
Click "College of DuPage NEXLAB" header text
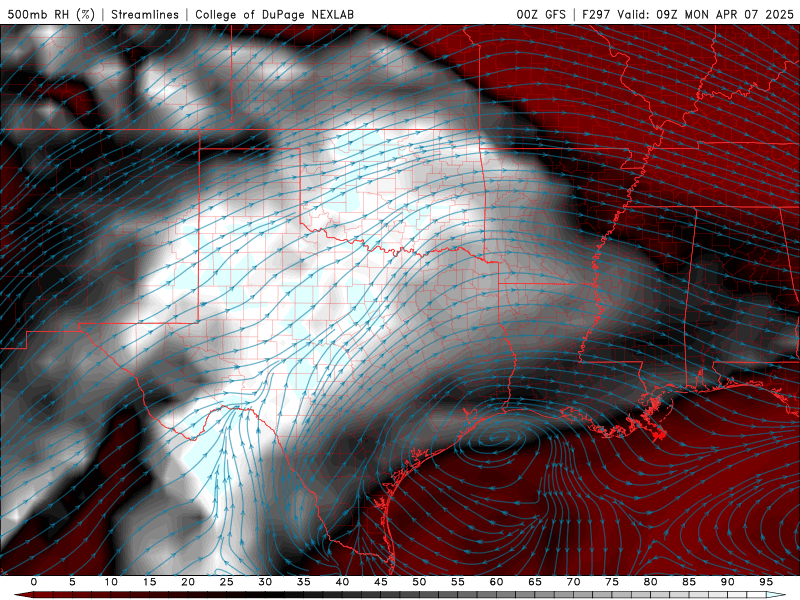coord(274,14)
